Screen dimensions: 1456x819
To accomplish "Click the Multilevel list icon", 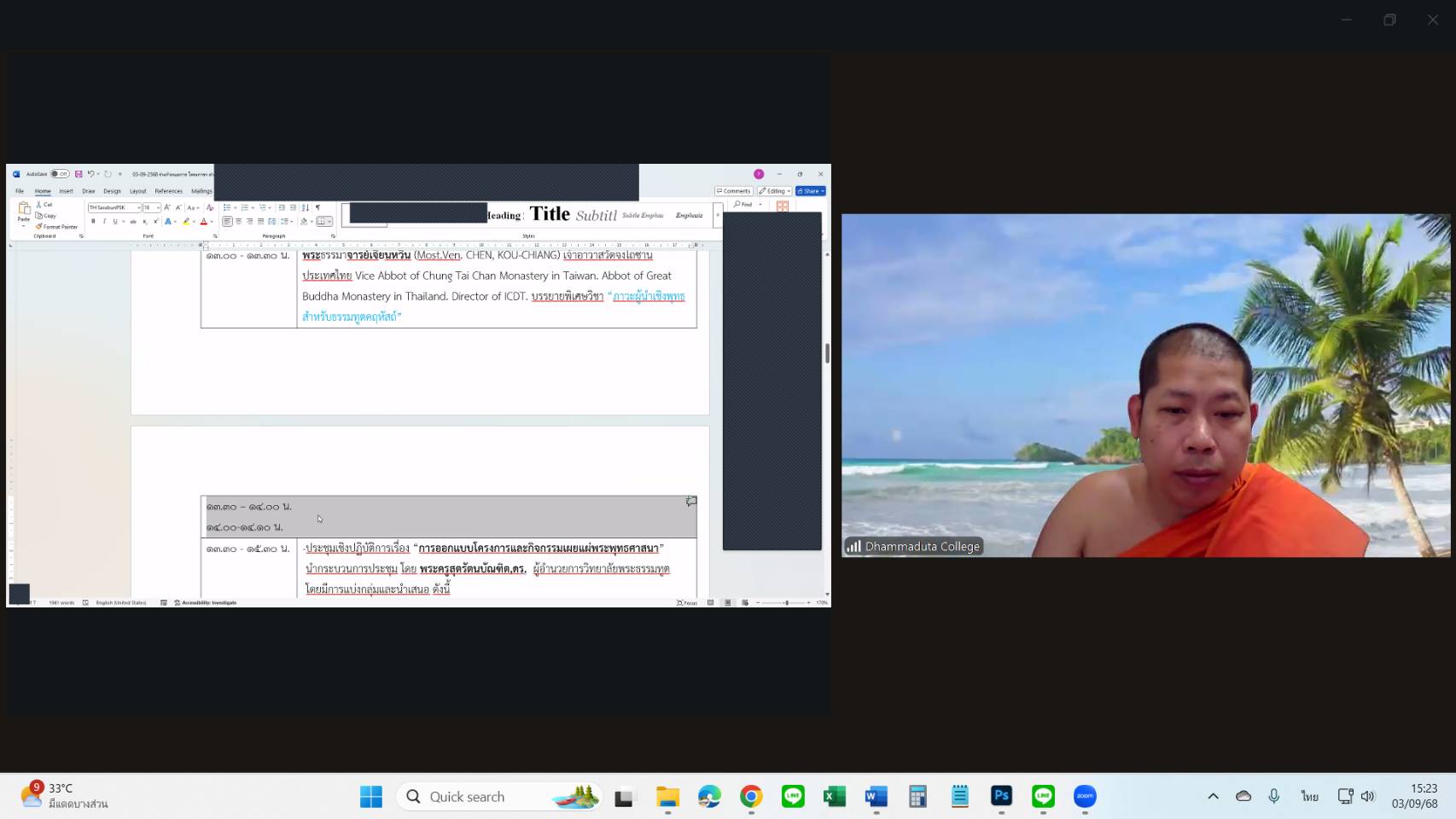I will point(263,207).
